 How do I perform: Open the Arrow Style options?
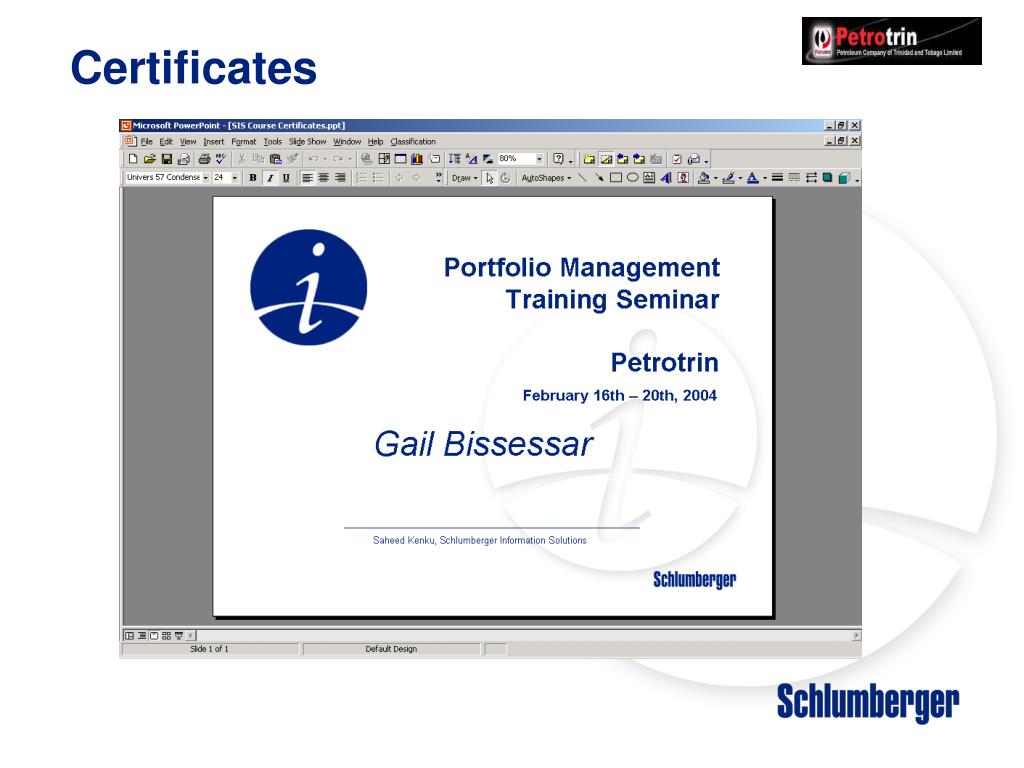pyautogui.click(x=812, y=178)
